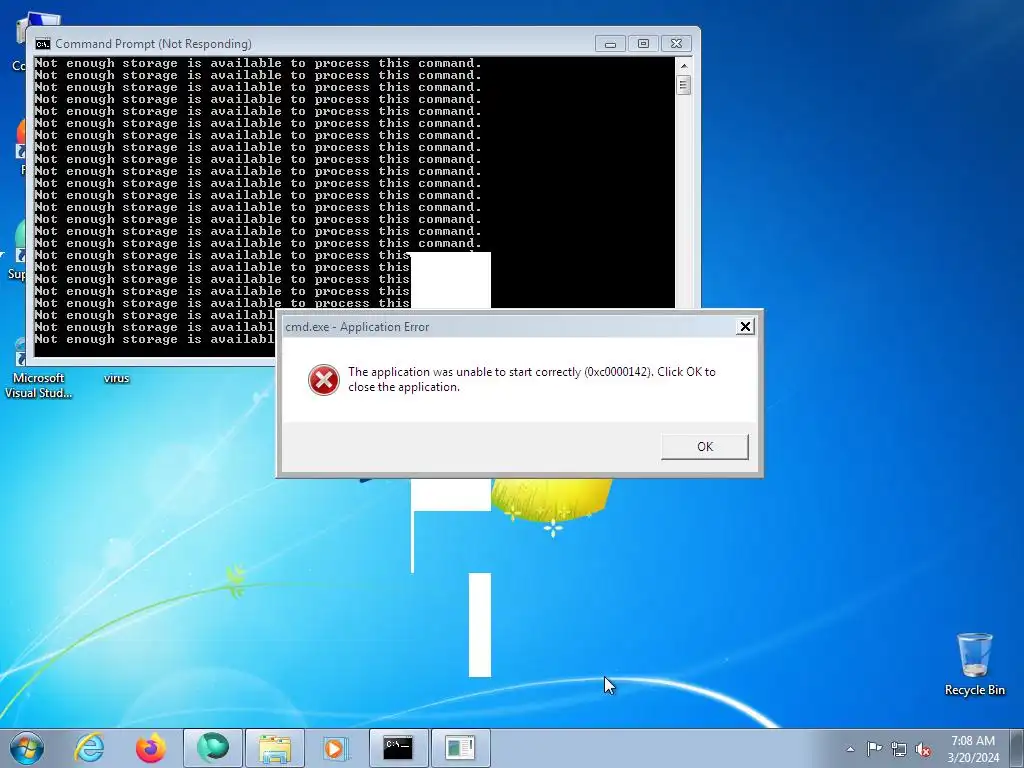Click the Command Prompt title bar icon
Image resolution: width=1024 pixels, height=768 pixels.
point(43,44)
